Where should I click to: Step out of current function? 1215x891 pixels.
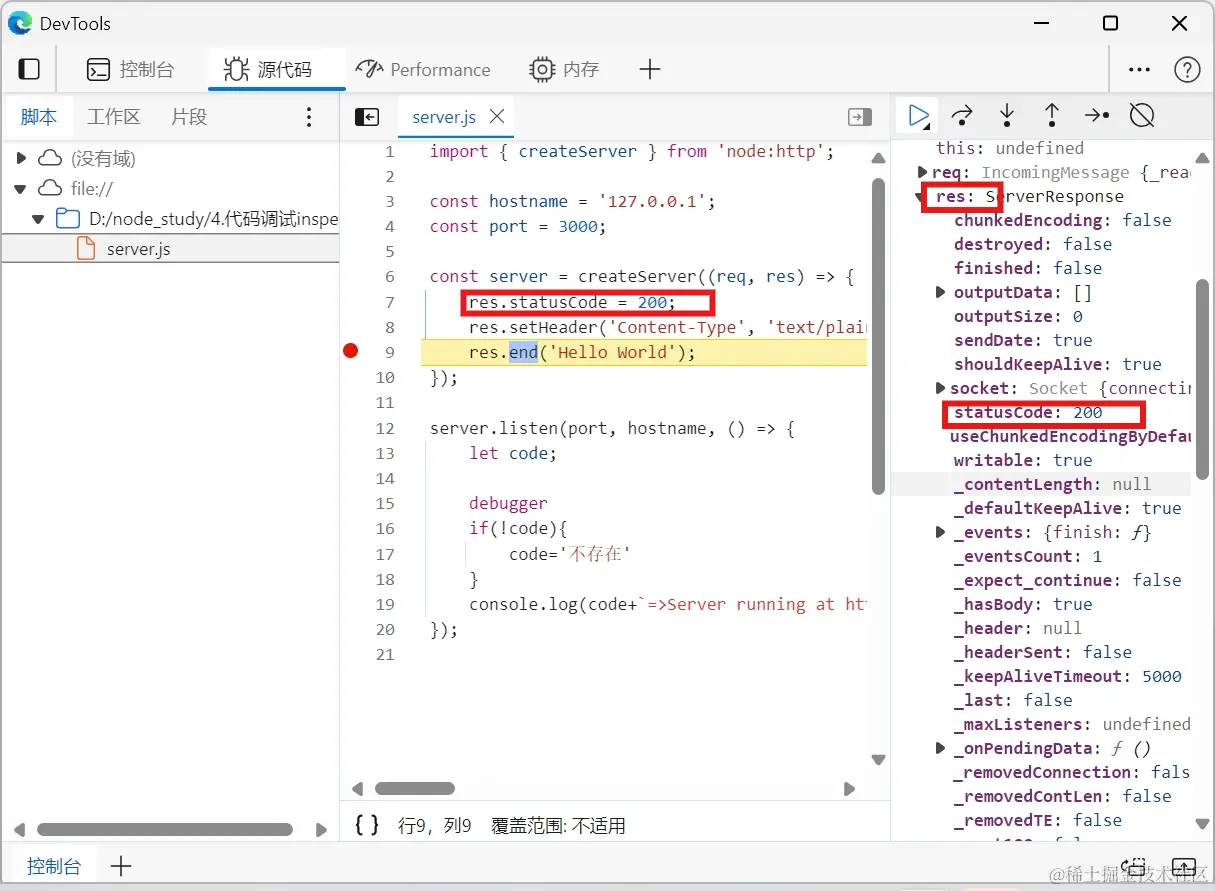1052,116
